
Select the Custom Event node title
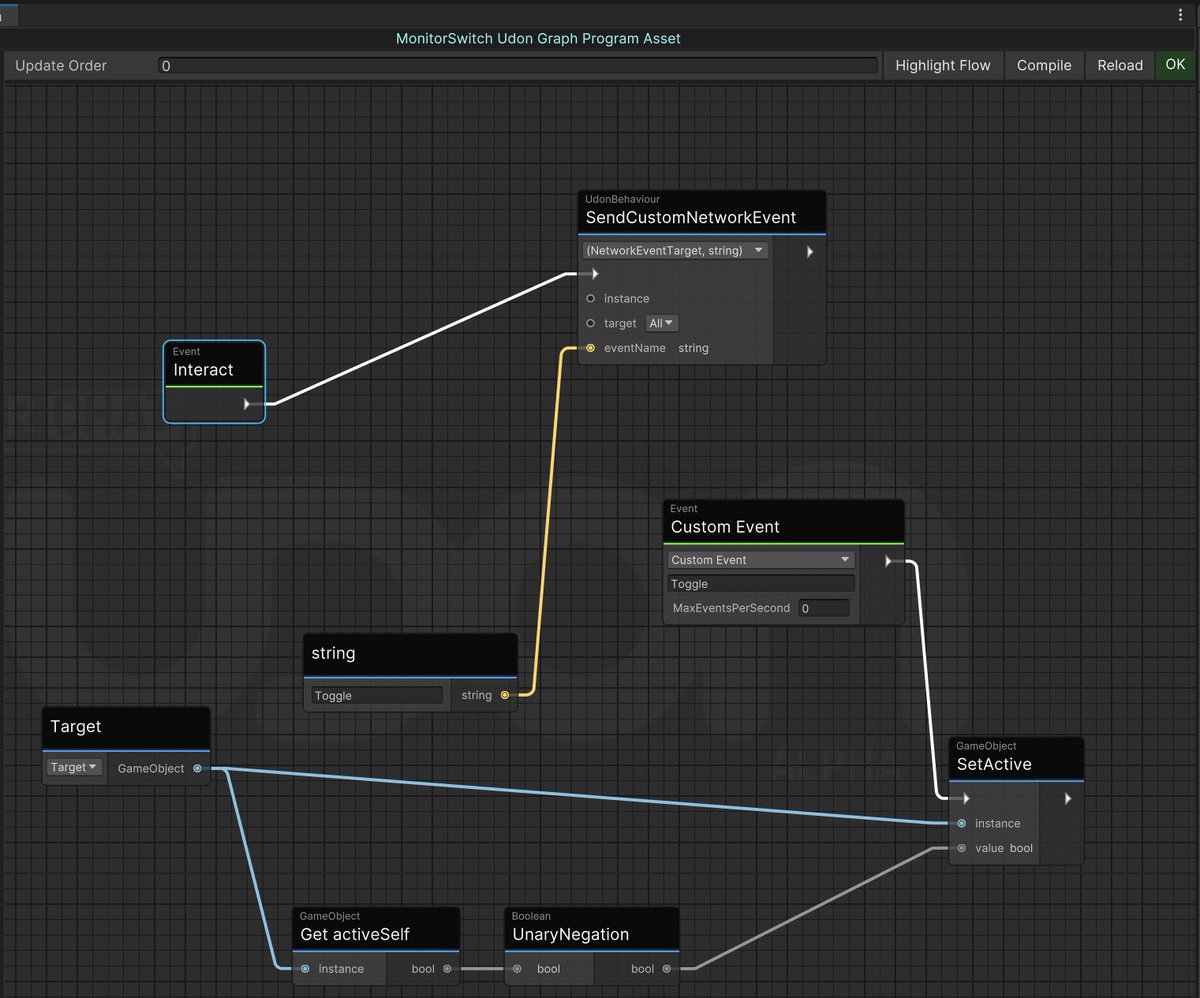tap(725, 527)
